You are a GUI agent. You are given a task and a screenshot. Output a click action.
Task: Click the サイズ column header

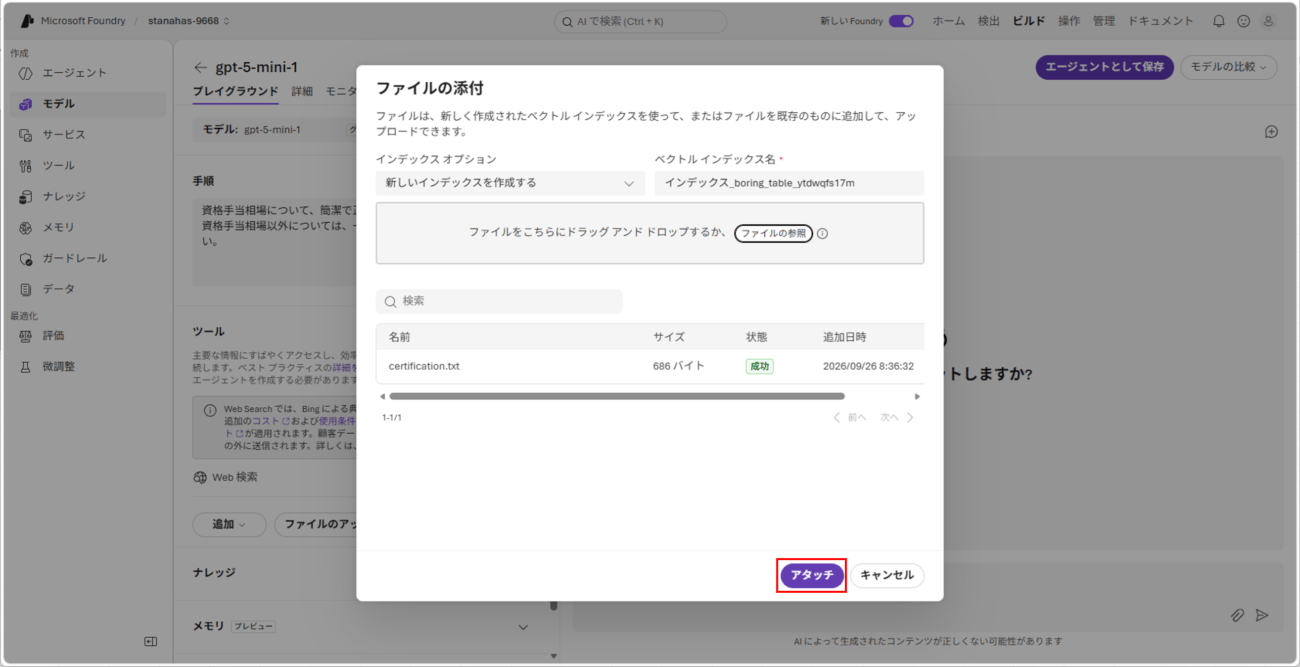click(x=669, y=337)
